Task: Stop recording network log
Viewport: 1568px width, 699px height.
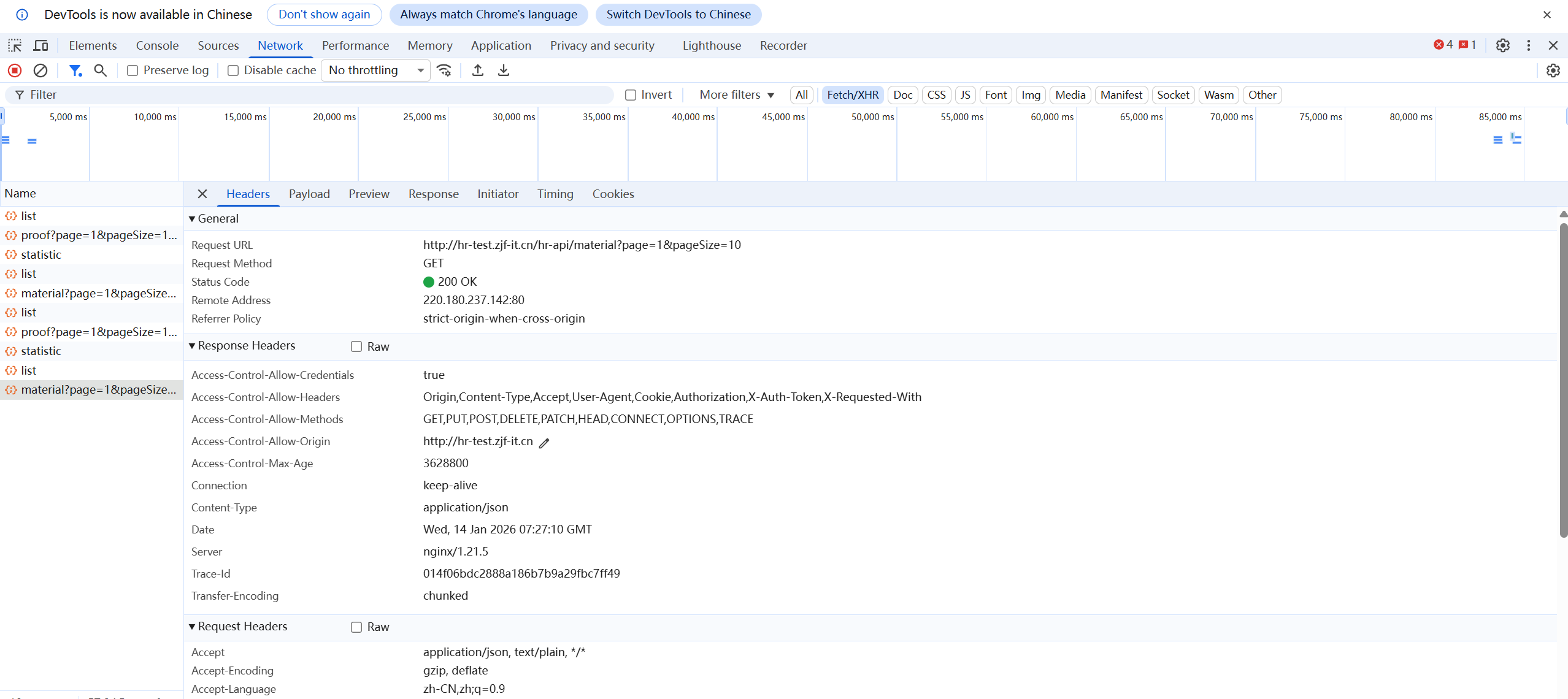Action: (15, 71)
